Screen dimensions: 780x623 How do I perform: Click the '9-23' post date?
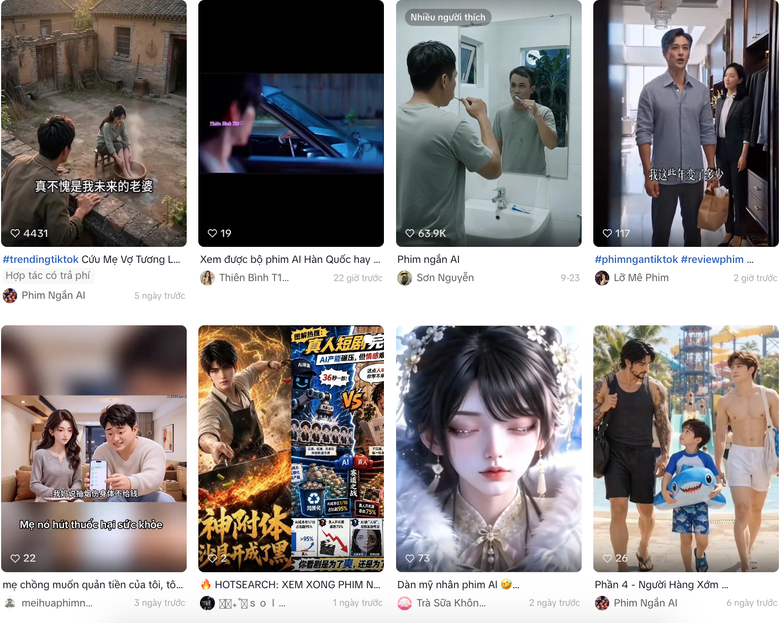point(570,278)
